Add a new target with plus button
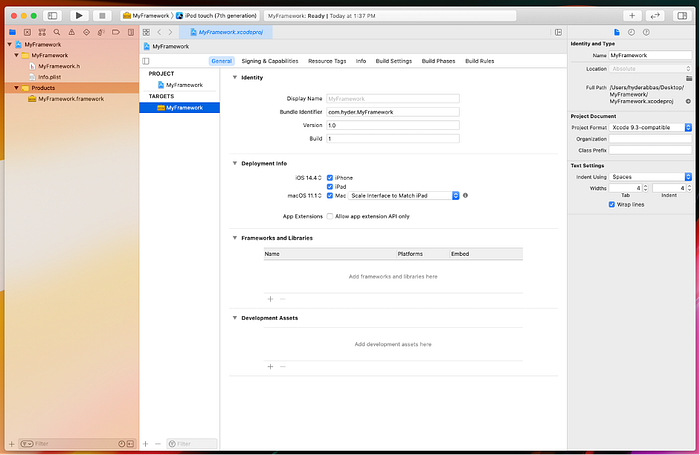The image size is (700, 455). pyautogui.click(x=146, y=444)
